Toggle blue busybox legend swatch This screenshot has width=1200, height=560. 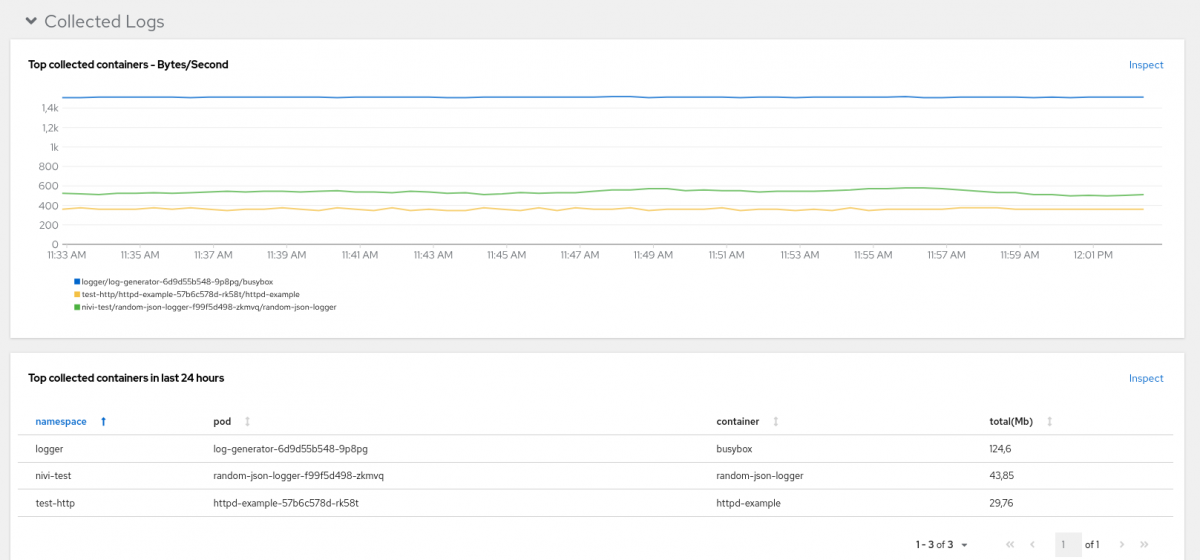77,282
